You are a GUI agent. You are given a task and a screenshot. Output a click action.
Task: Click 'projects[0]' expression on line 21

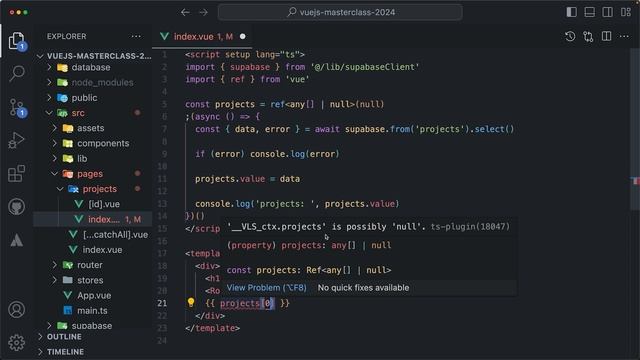tap(247, 303)
